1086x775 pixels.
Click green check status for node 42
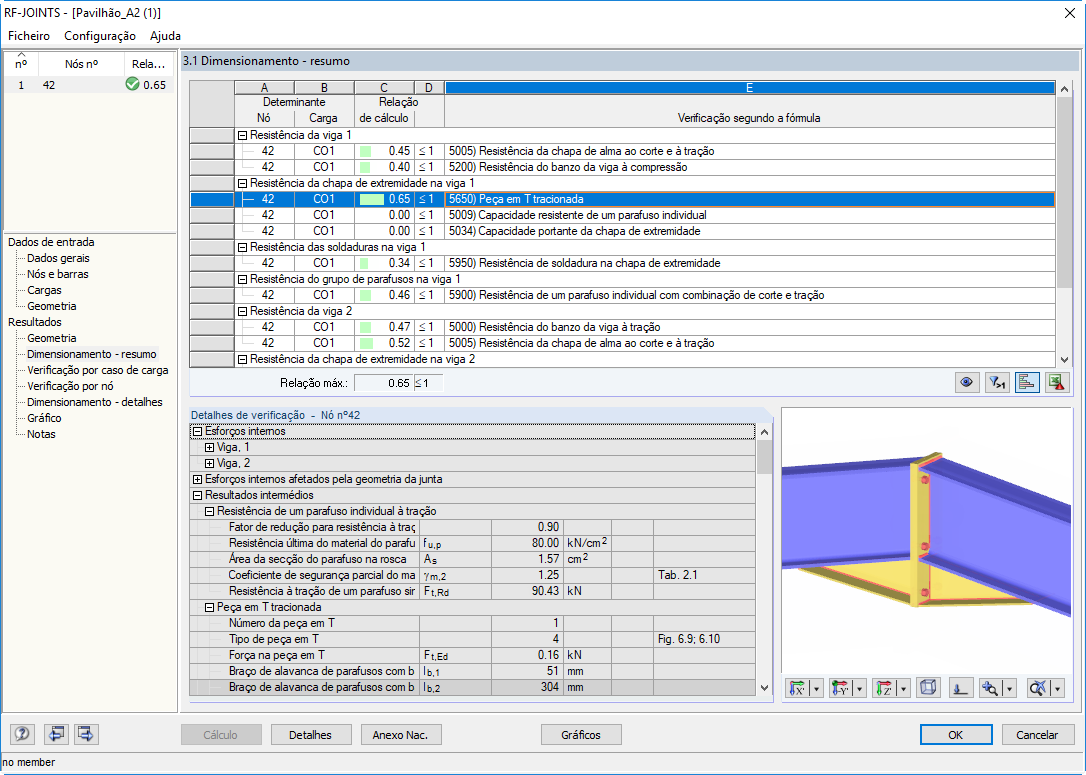132,84
